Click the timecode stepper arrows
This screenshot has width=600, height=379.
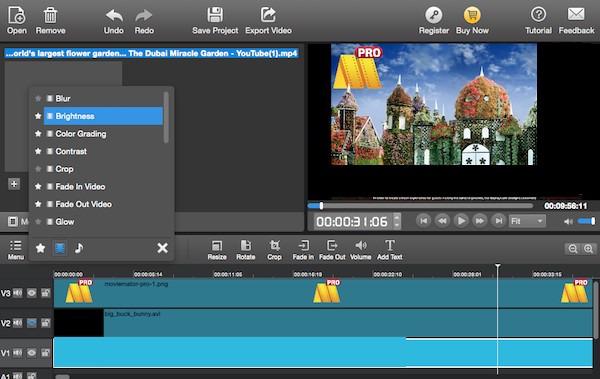(x=397, y=221)
